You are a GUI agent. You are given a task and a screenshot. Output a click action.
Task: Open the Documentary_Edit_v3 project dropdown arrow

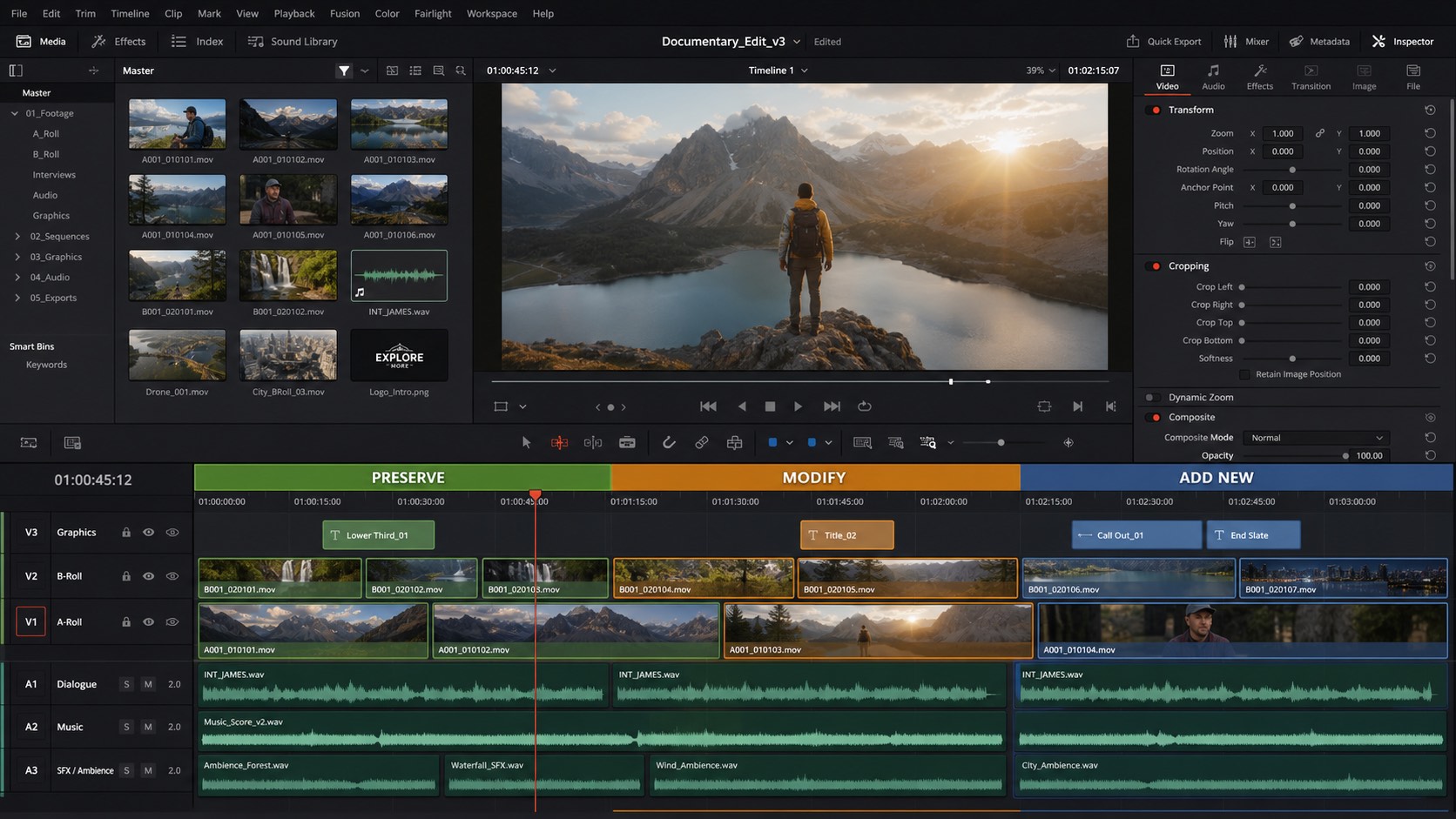click(797, 42)
